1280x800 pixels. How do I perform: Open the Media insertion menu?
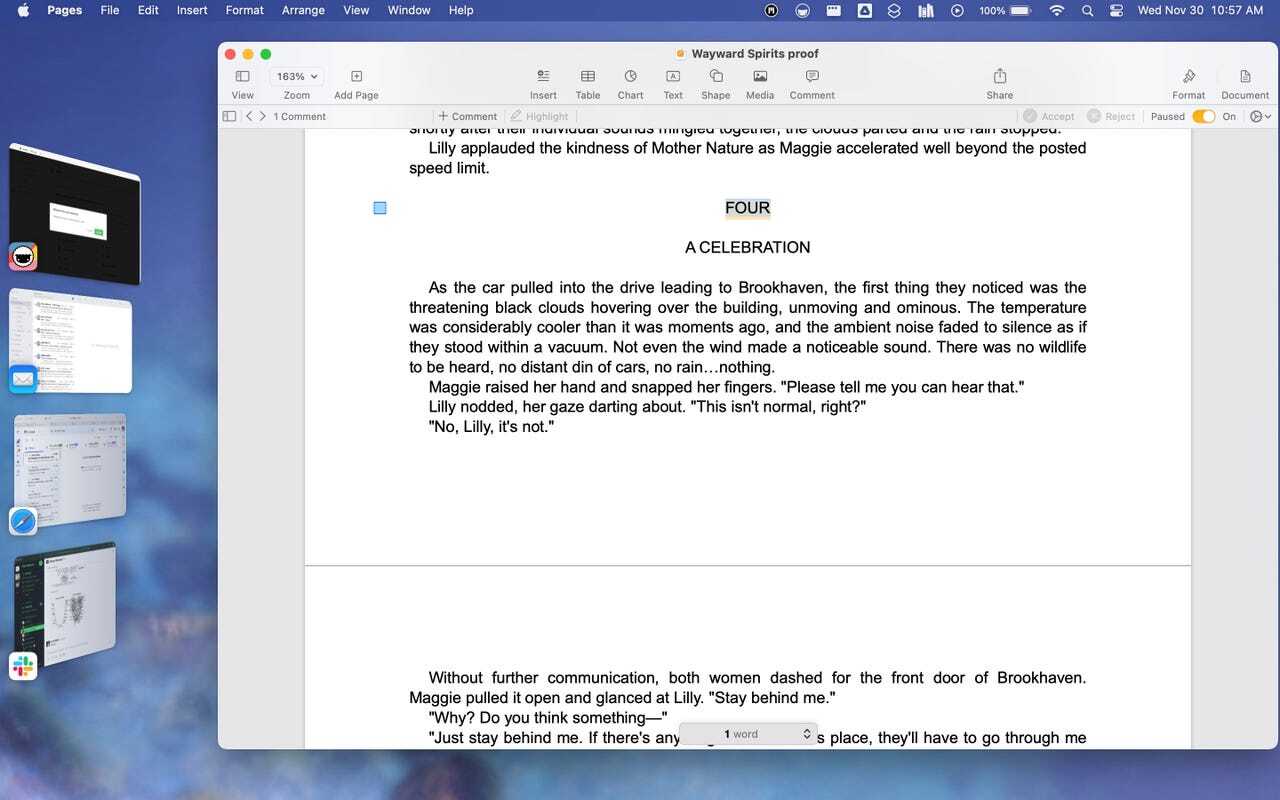click(x=760, y=83)
